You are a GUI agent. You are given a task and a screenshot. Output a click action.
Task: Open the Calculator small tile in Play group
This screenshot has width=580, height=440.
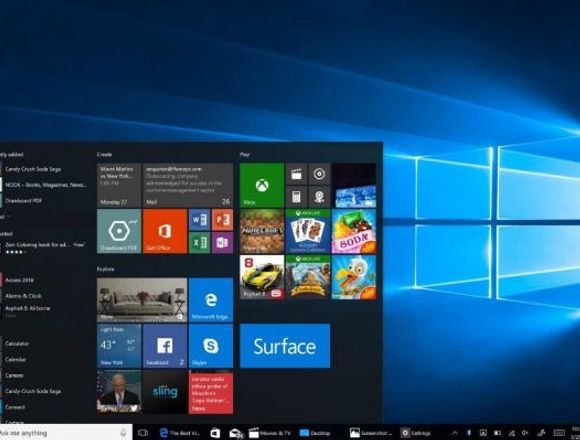(x=296, y=197)
